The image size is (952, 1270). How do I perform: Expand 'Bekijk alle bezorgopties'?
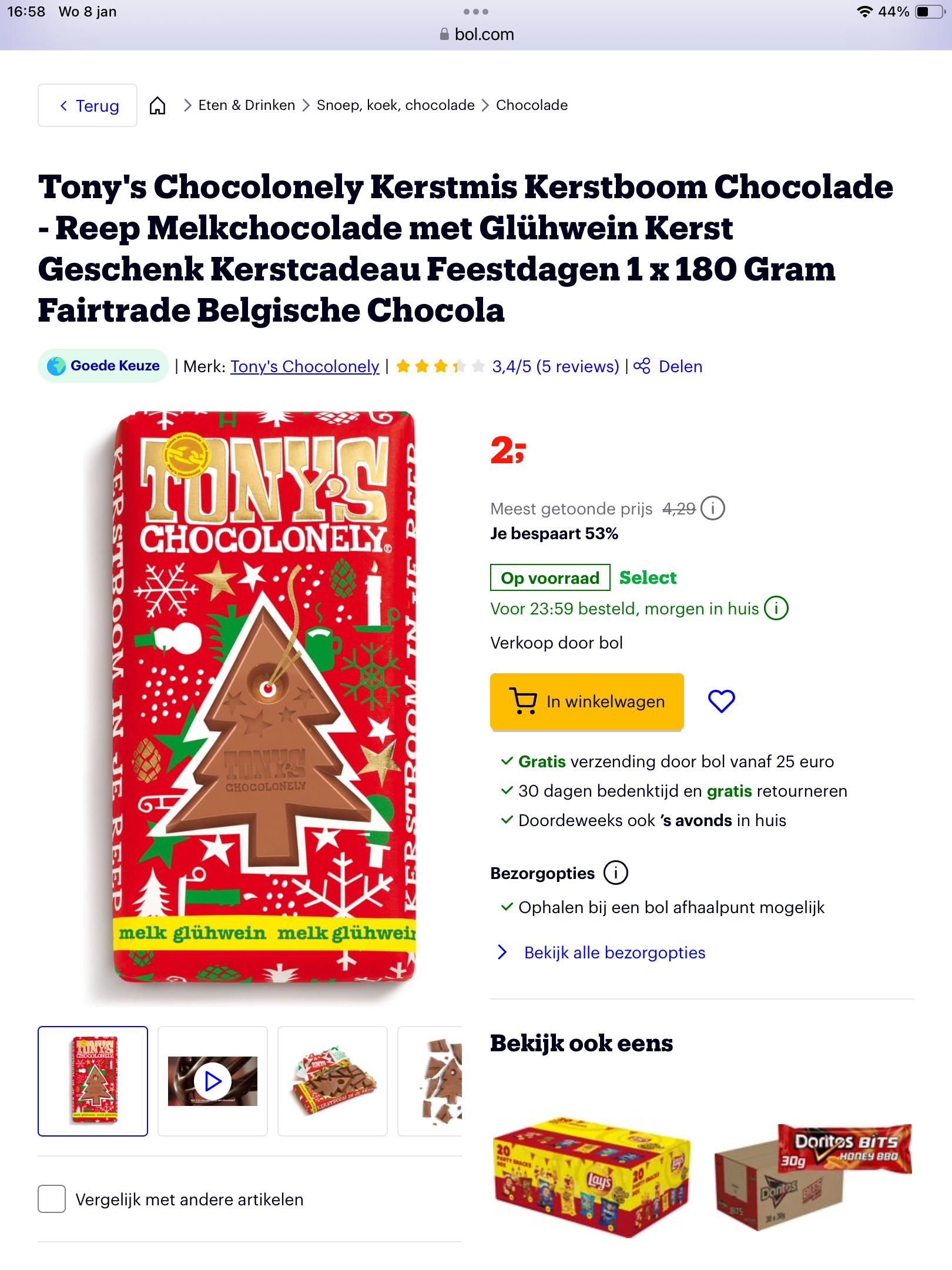point(615,952)
